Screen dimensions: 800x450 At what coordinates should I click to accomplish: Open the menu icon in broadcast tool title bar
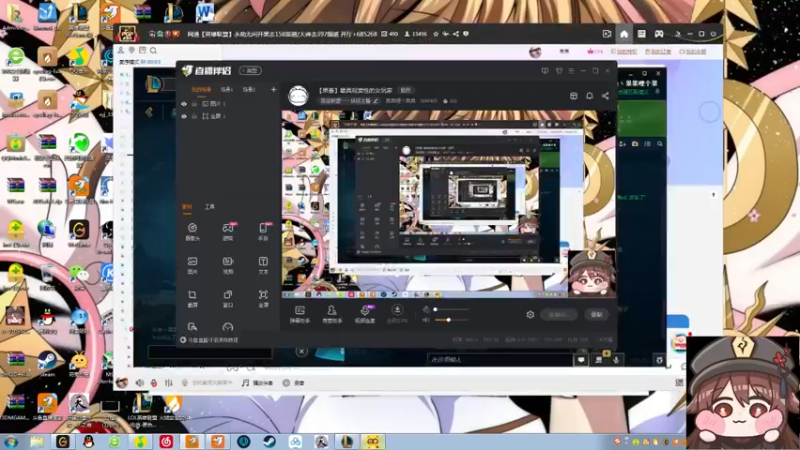click(x=571, y=70)
